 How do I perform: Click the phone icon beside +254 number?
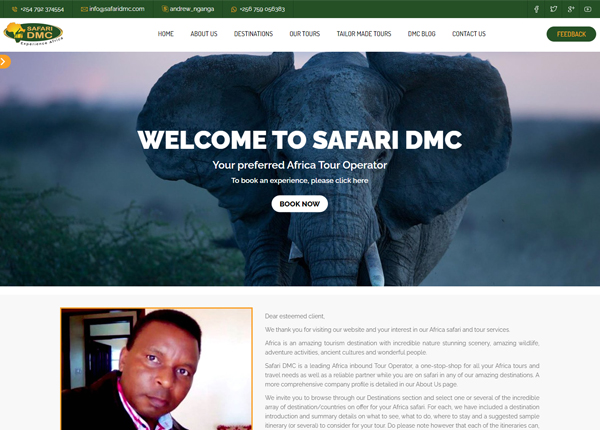(15, 9)
